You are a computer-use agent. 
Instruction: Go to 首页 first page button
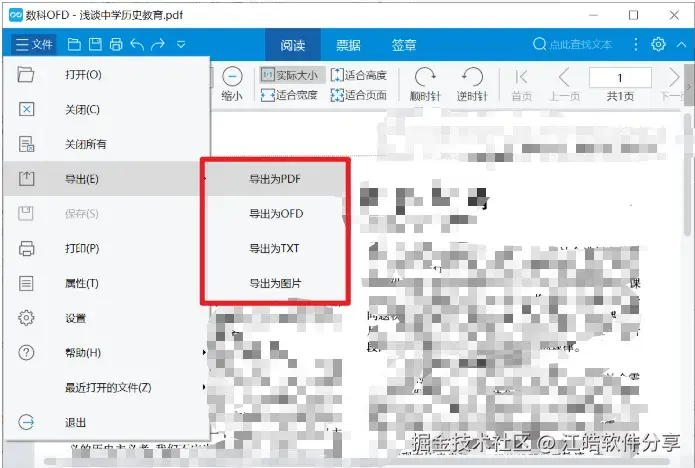(521, 85)
